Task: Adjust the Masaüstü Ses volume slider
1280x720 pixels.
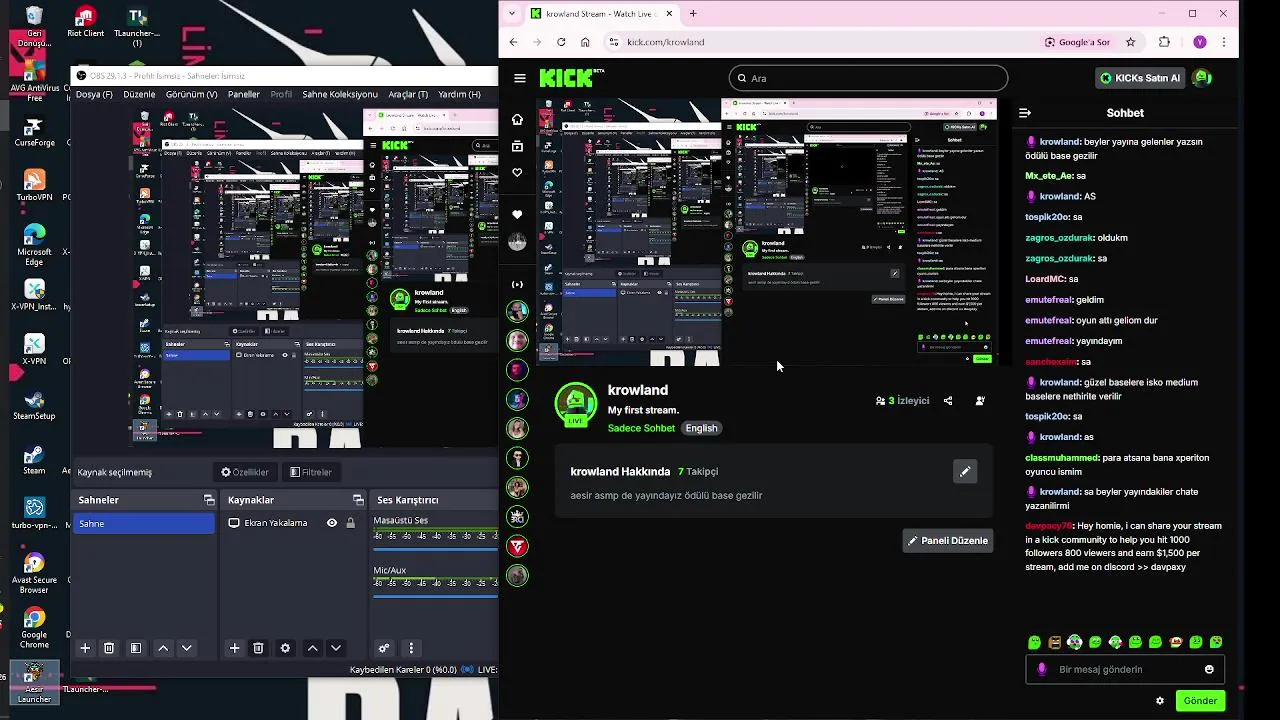Action: point(435,547)
